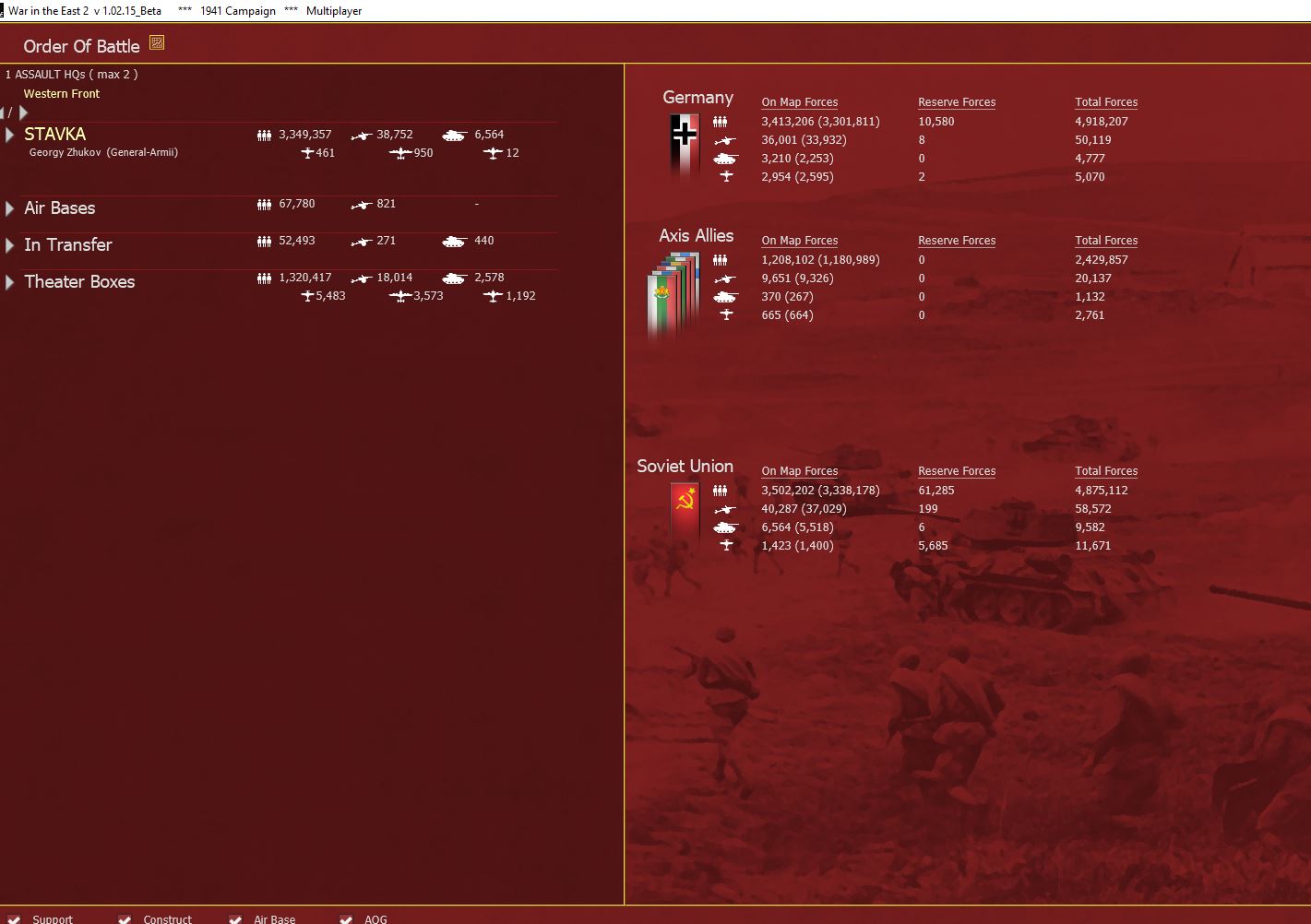Click the Germany flag icon
This screenshot has width=1311, height=924.
pos(684,148)
